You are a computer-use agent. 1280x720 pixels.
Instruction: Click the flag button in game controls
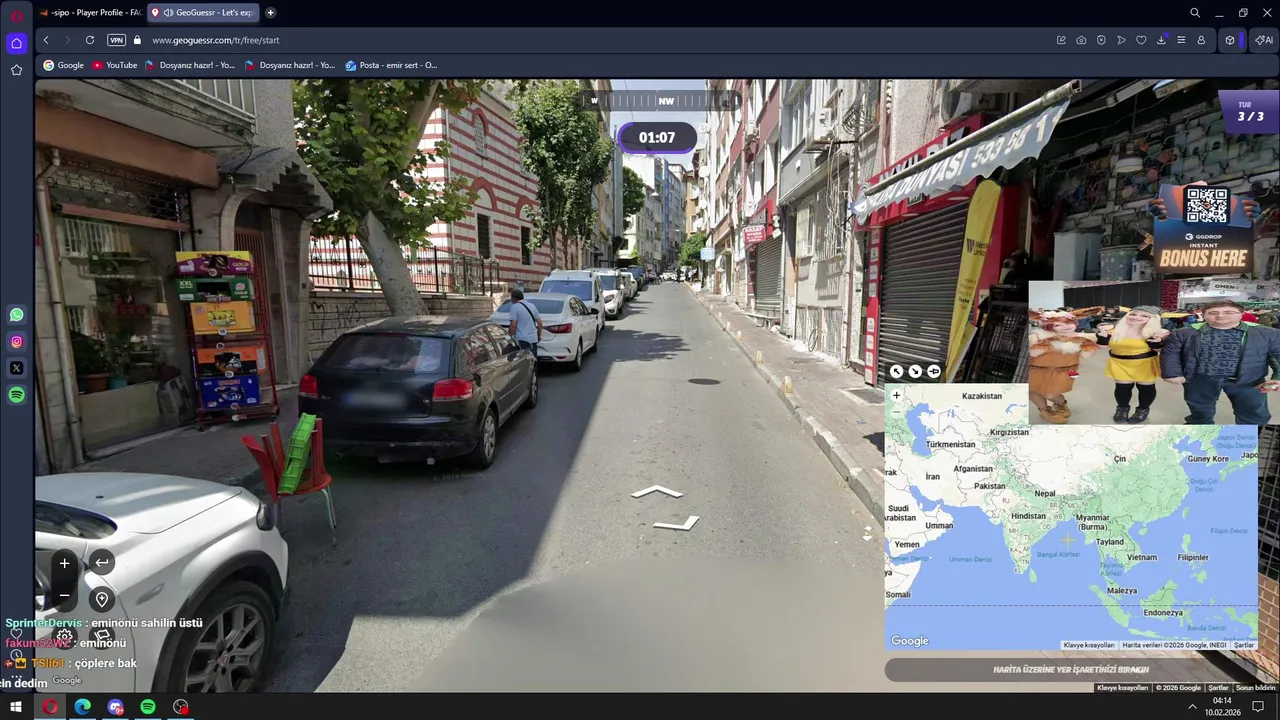point(101,636)
